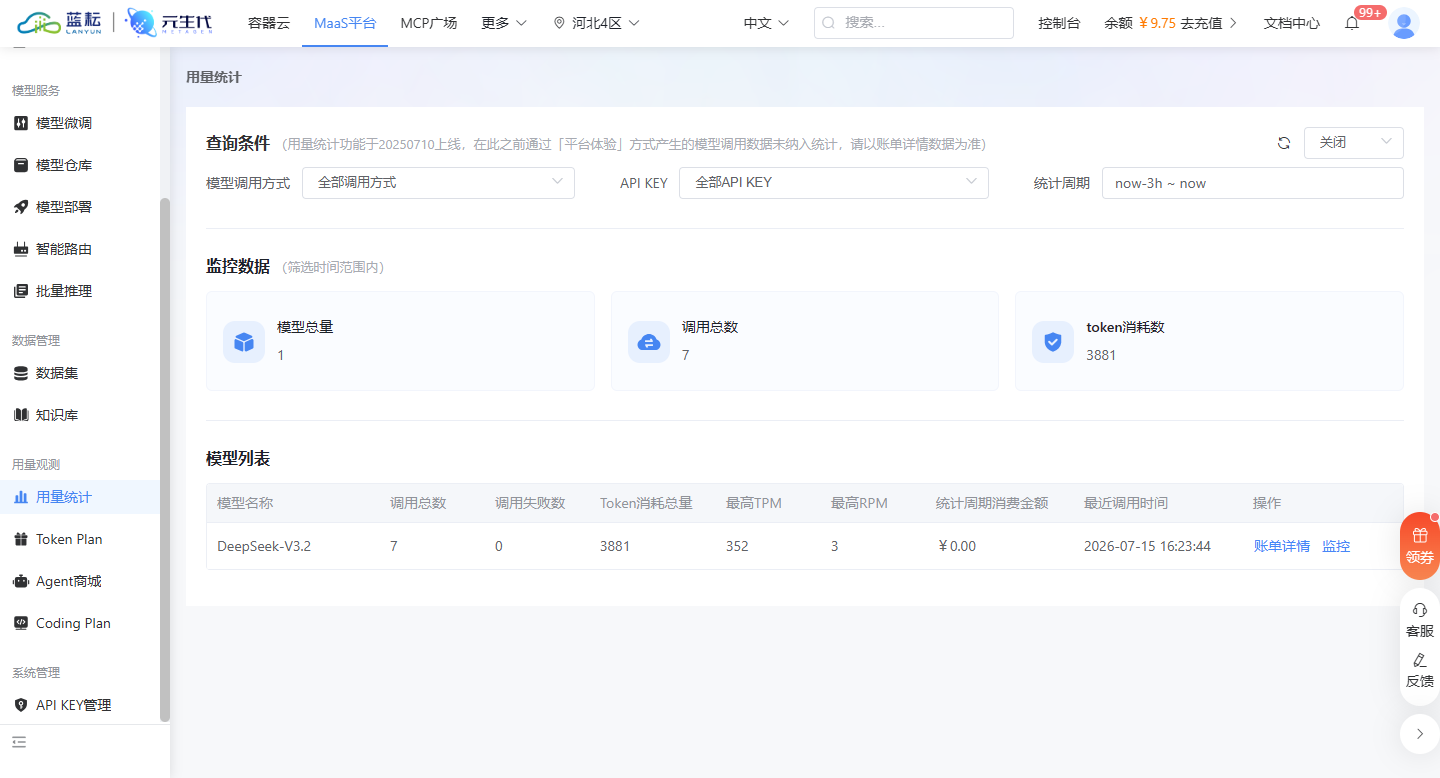Image resolution: width=1440 pixels, height=778 pixels.
Task: Click the 3881 value in the token消耗数 card
Action: click(1101, 355)
